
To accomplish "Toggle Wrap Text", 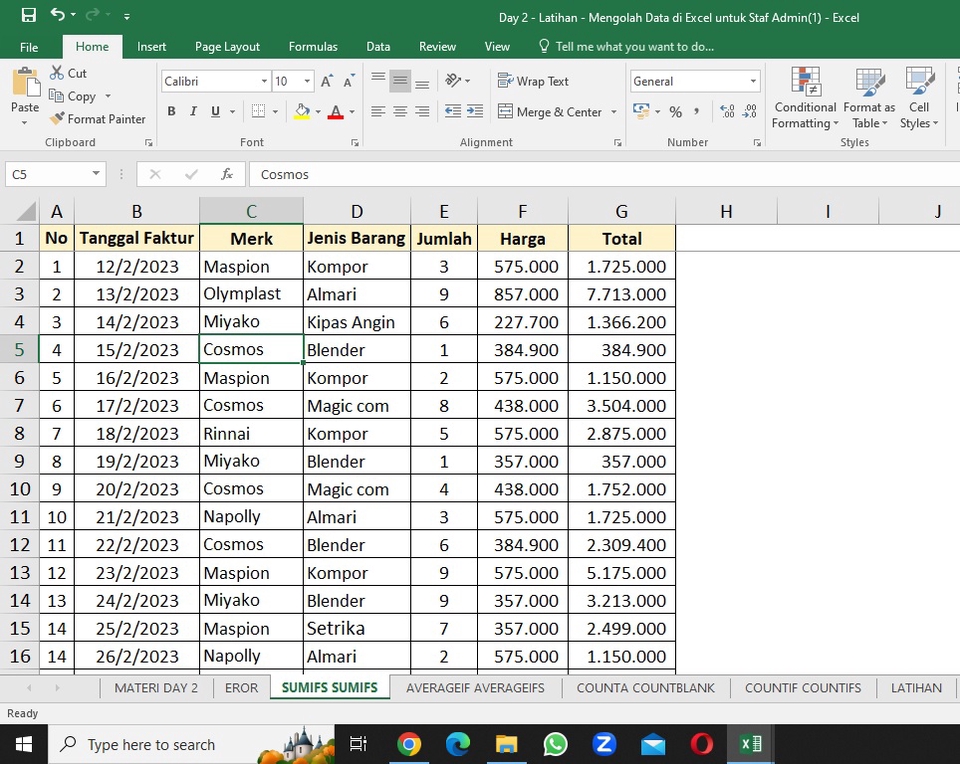I will (533, 81).
